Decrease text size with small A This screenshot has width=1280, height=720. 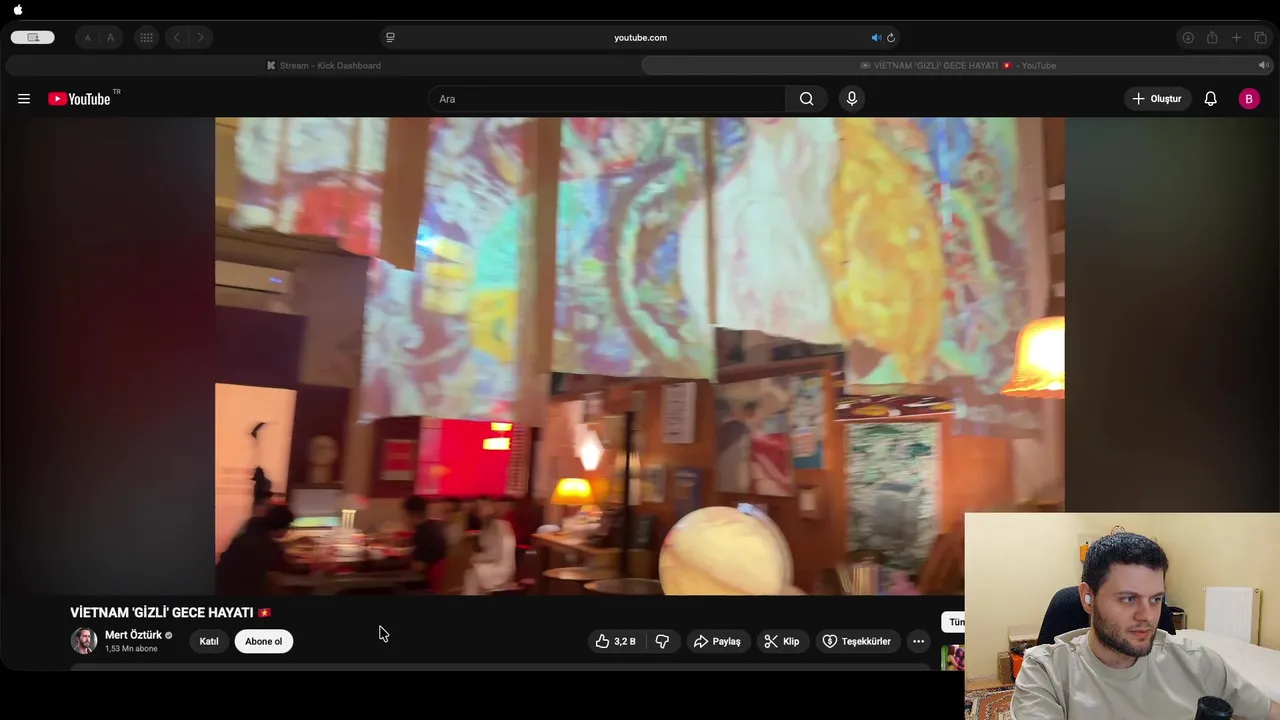[87, 38]
